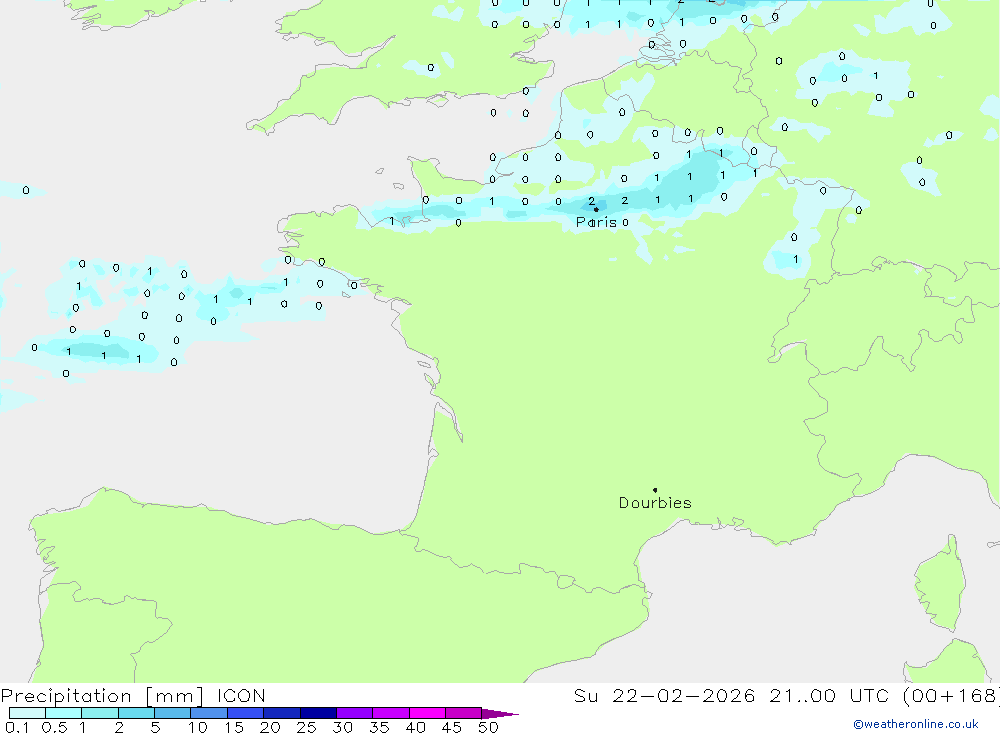Select the Dourbies location dot marker
This screenshot has width=1000, height=733.
tap(655, 490)
